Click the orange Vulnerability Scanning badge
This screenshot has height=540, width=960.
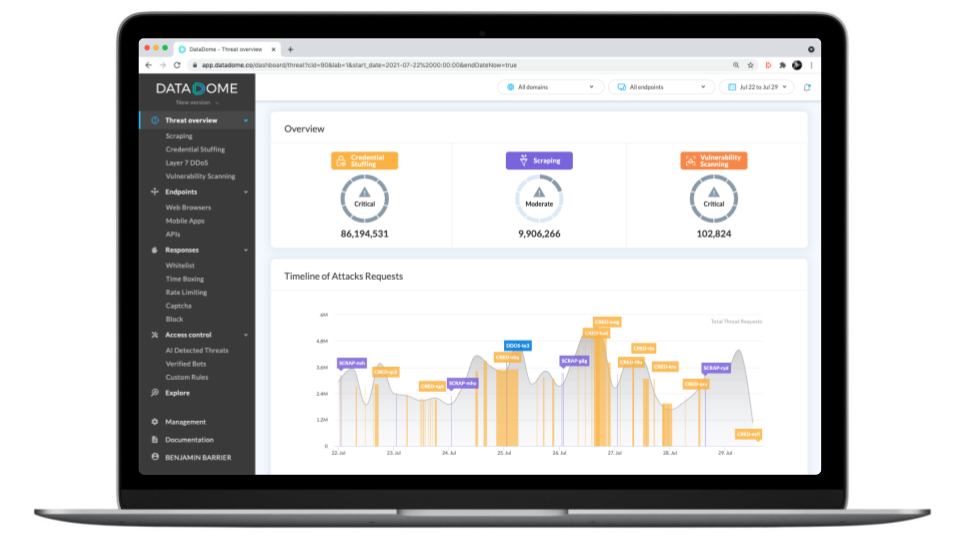coord(713,160)
